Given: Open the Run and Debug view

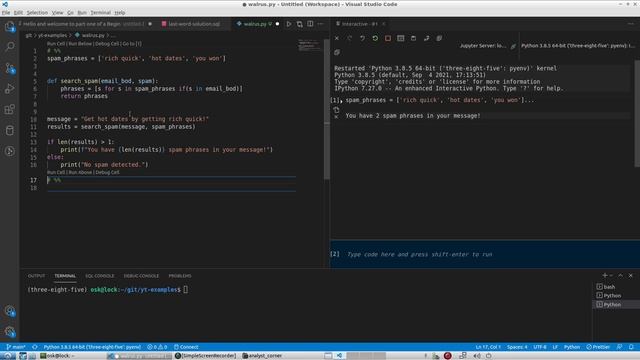Looking at the screenshot, I should tap(9, 89).
